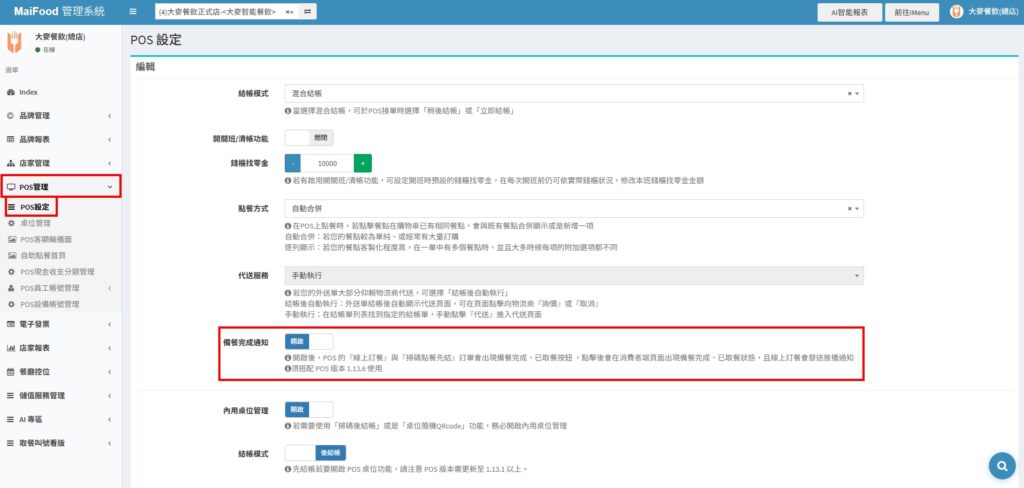Click the 錢櫃找零金 10000 value field

pos(327,163)
